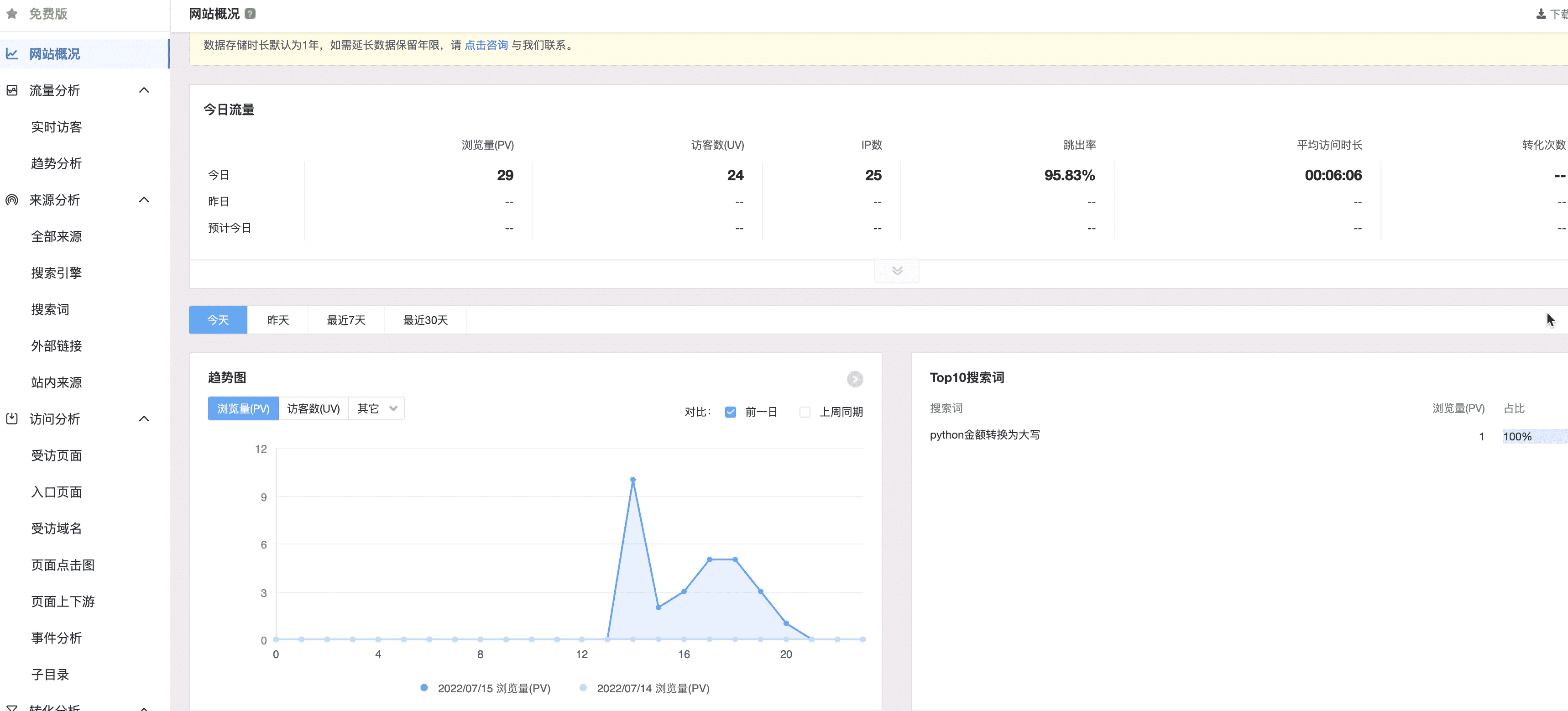Click the 流量分析 section icon
Screen dimensions: 1568x711
pyautogui.click(x=11, y=90)
